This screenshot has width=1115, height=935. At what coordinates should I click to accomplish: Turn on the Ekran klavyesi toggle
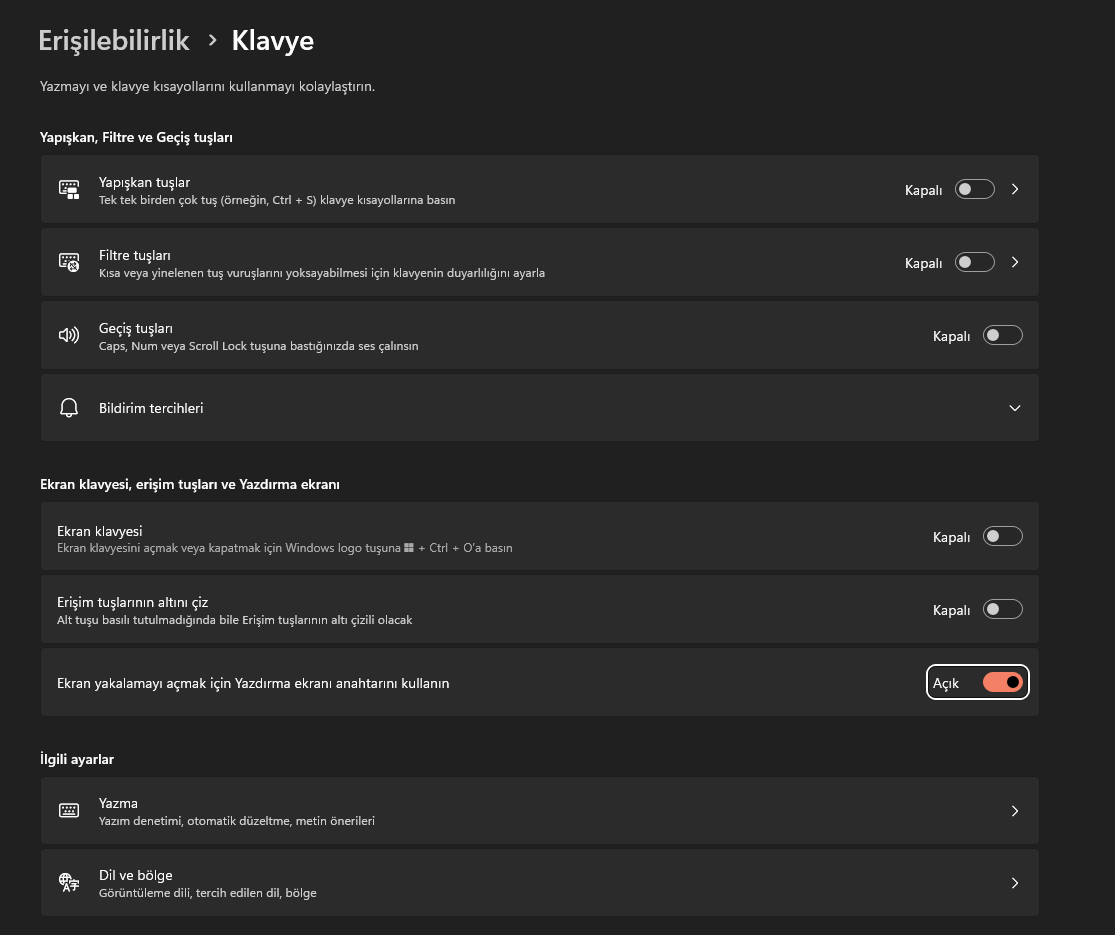pos(1002,537)
